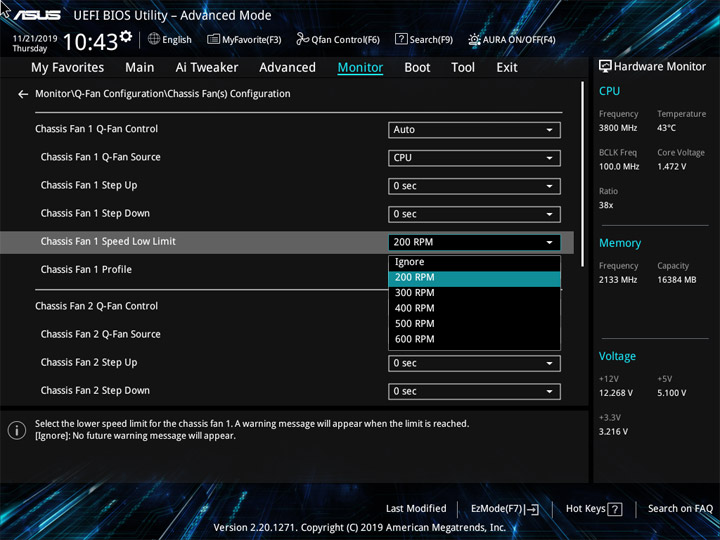Select 200 RPM option in list
Viewport: 720px width, 540px height.
(x=474, y=278)
